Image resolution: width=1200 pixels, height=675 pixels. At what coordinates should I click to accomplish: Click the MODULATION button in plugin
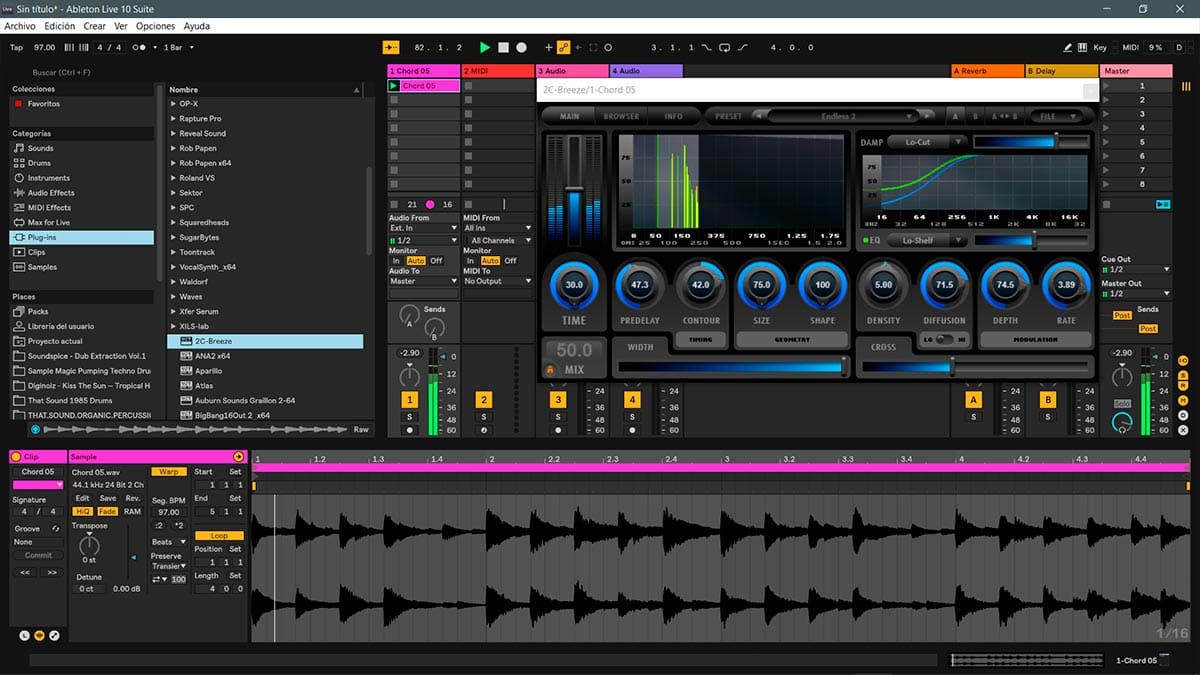coord(1035,340)
